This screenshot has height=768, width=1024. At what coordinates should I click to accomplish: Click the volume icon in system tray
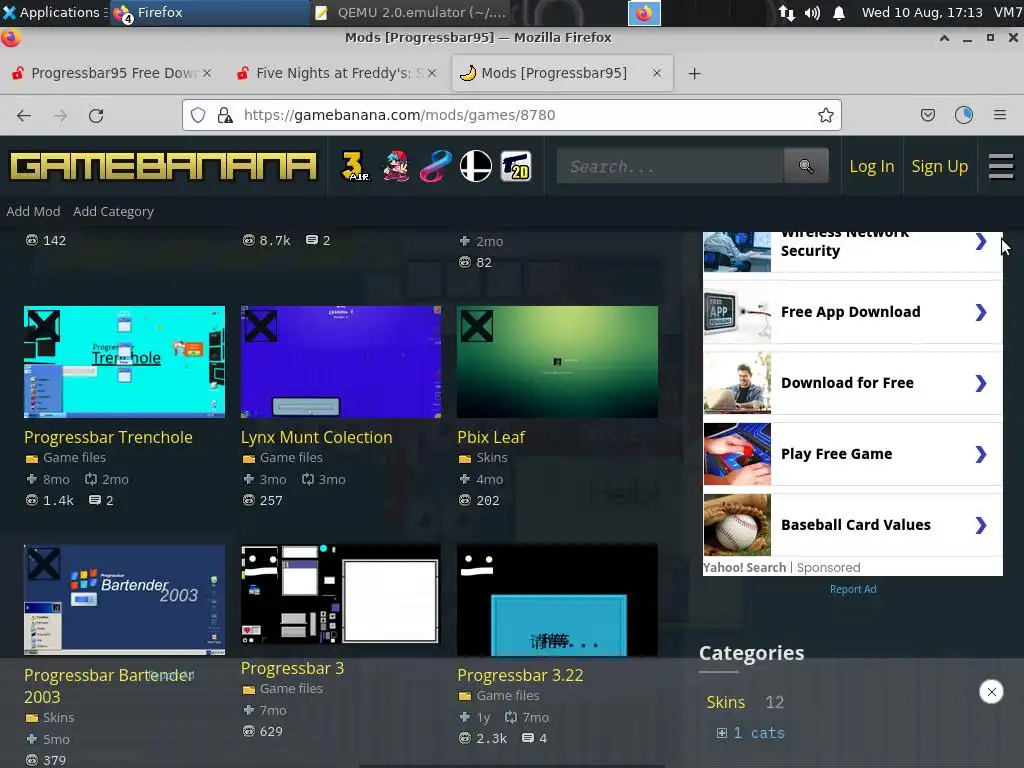(x=812, y=13)
